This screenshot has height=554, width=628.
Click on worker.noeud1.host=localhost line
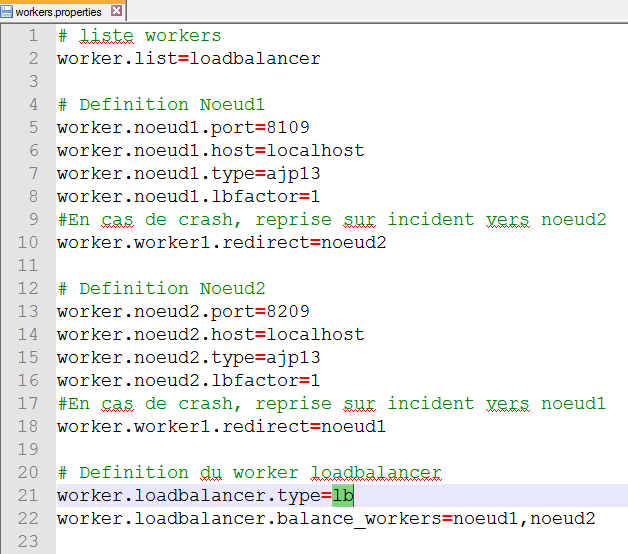210,151
